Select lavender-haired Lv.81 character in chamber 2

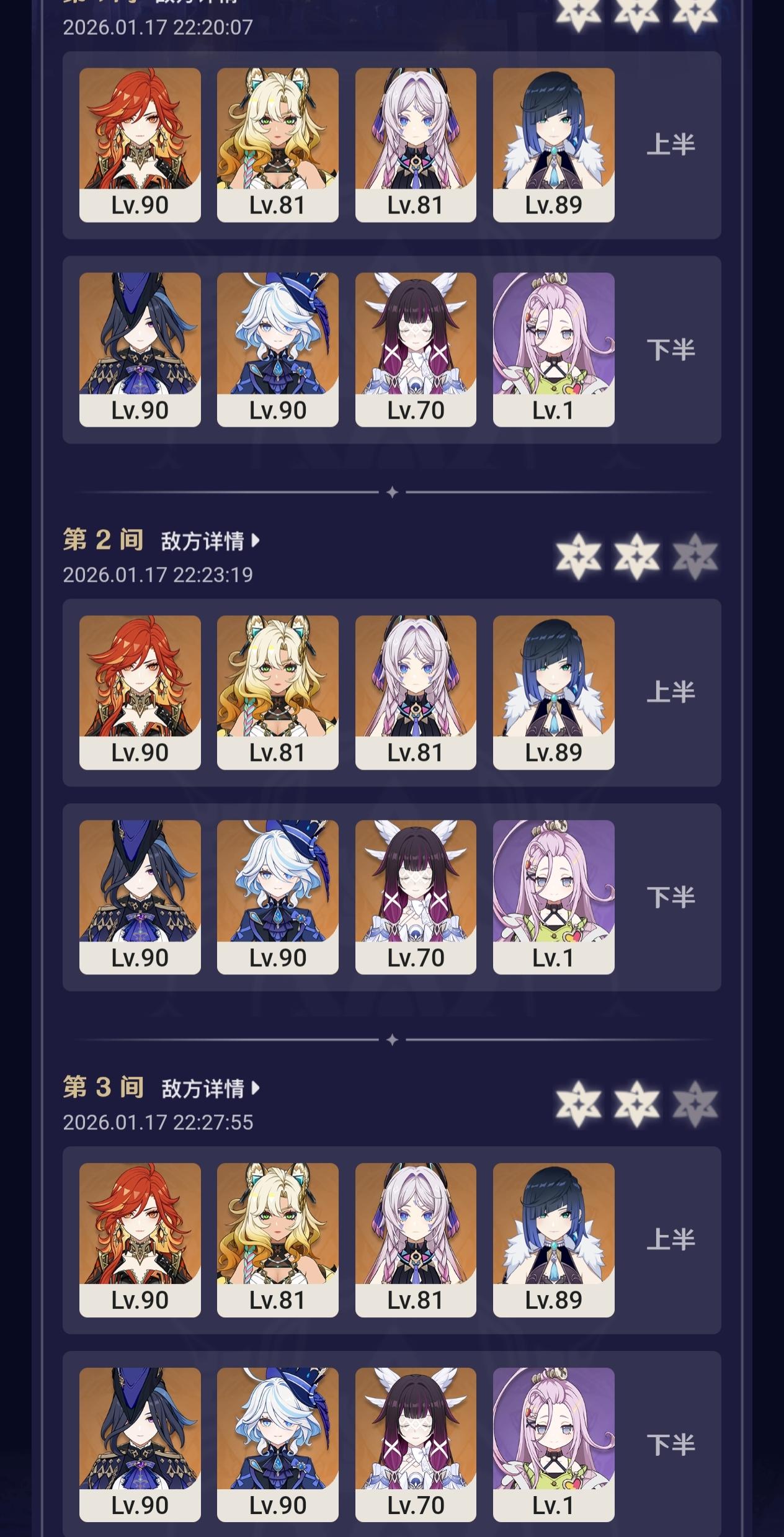click(x=416, y=692)
